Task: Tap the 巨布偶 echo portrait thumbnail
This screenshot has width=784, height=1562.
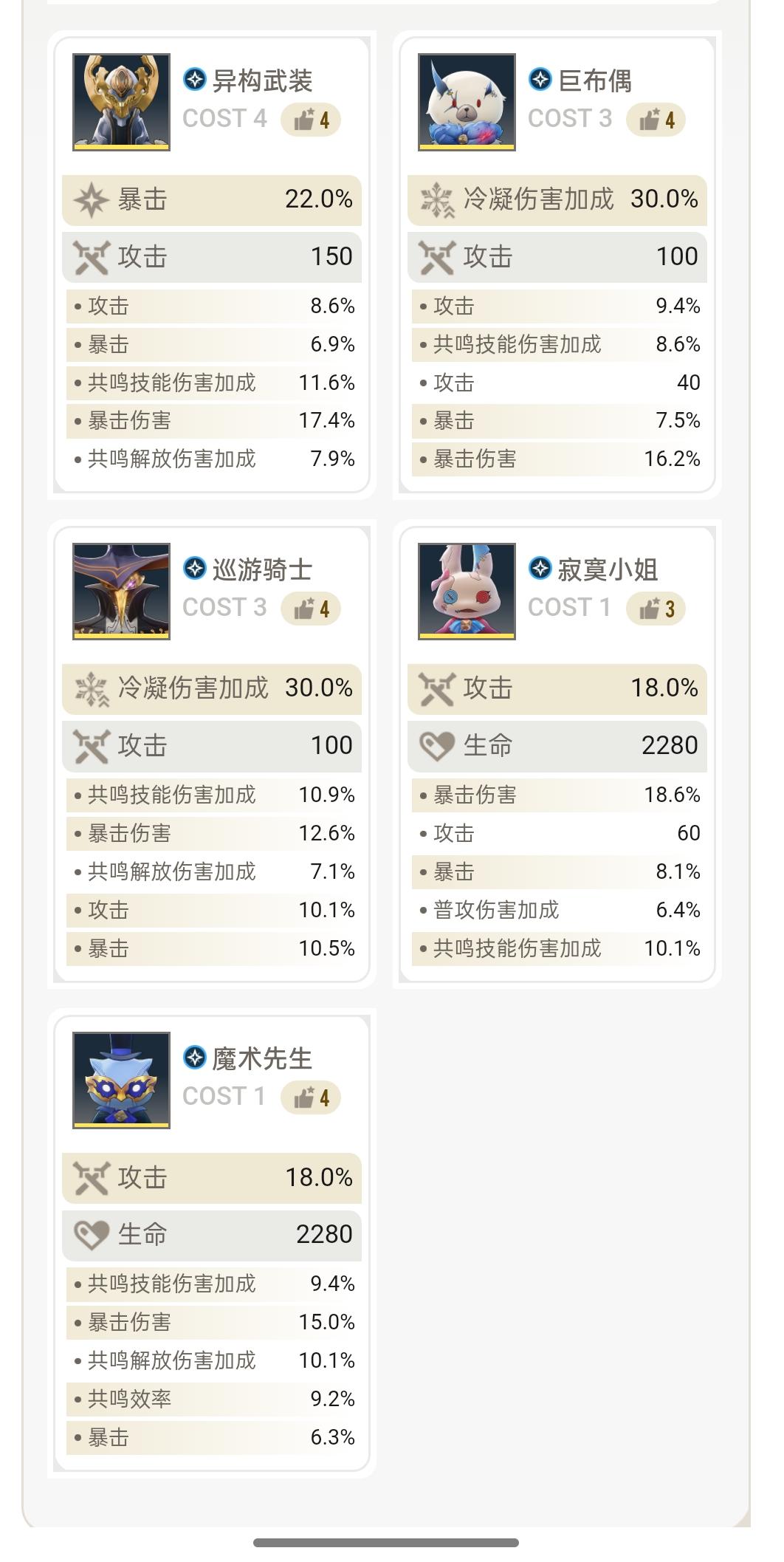Action: [x=467, y=102]
